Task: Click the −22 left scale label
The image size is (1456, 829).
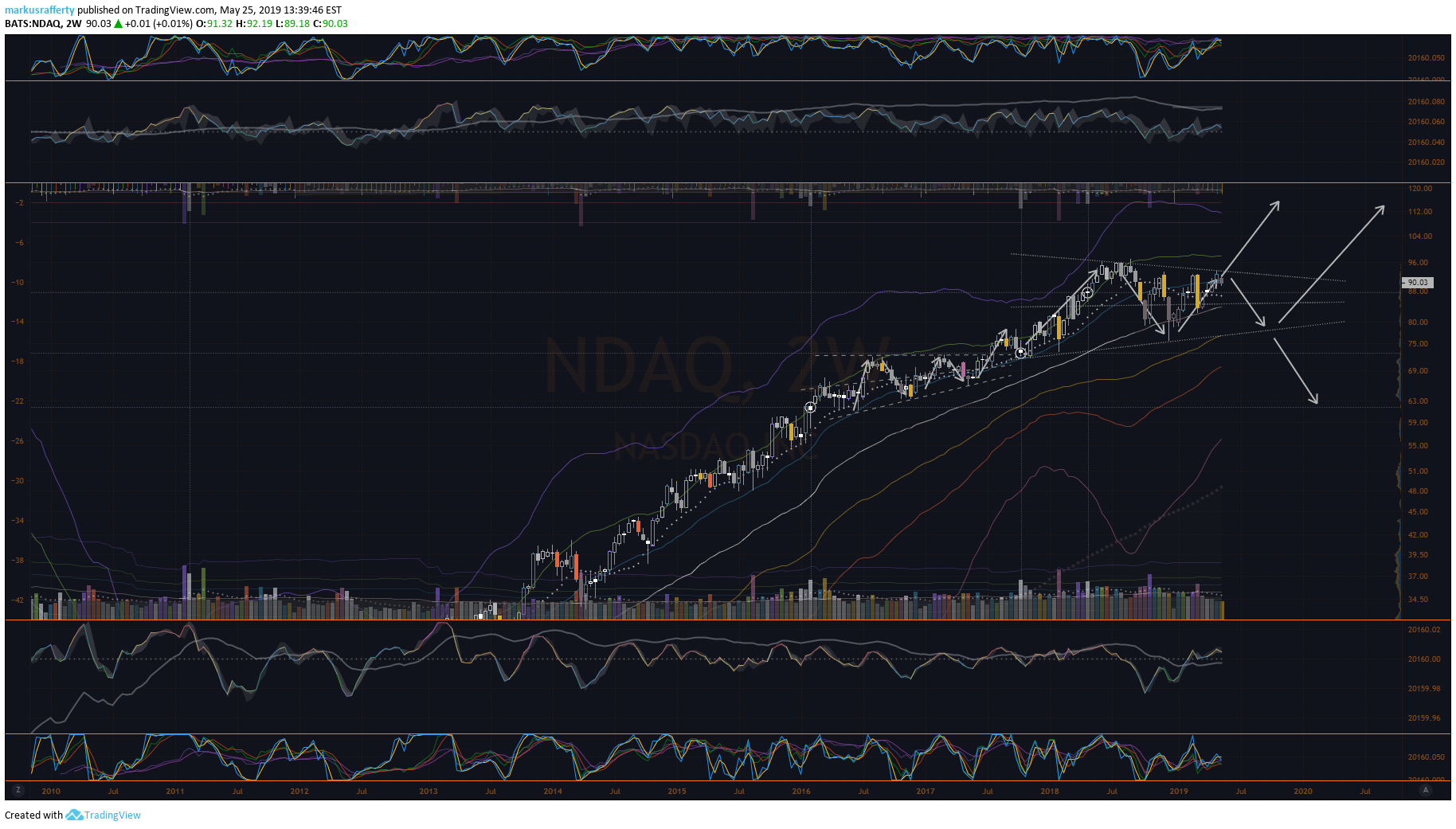Action: tap(18, 401)
